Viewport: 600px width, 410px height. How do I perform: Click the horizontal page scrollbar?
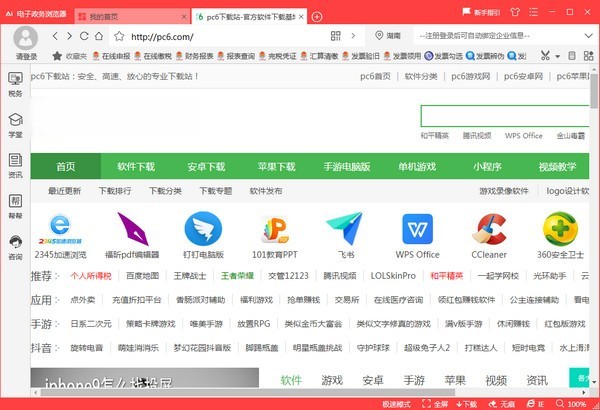[x=248, y=392]
